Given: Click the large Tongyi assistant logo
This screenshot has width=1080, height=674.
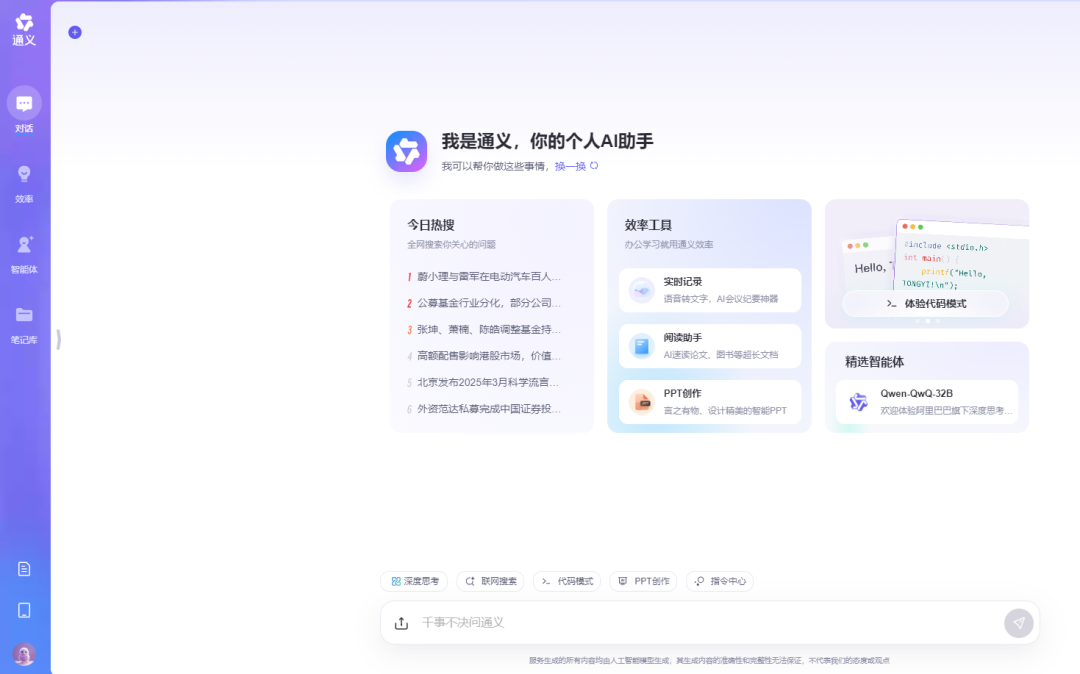Looking at the screenshot, I should 406,151.
